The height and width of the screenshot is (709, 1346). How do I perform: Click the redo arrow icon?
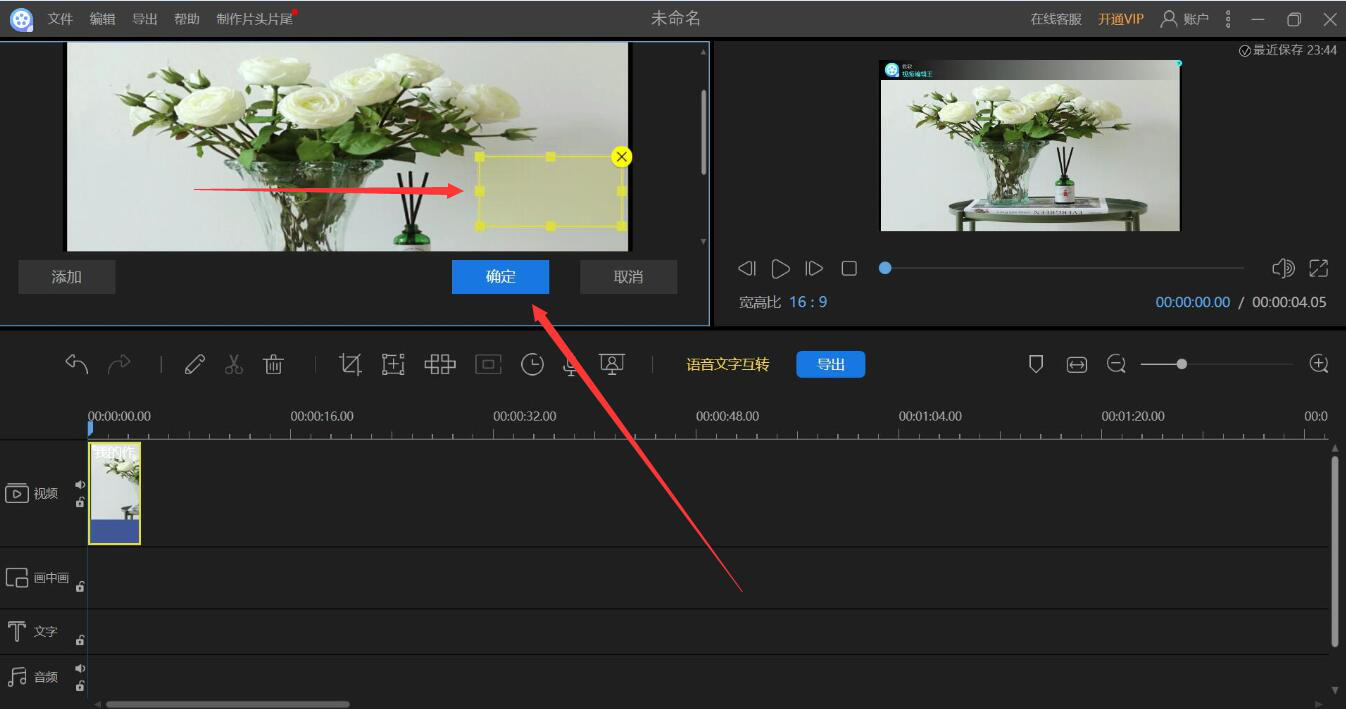(119, 364)
